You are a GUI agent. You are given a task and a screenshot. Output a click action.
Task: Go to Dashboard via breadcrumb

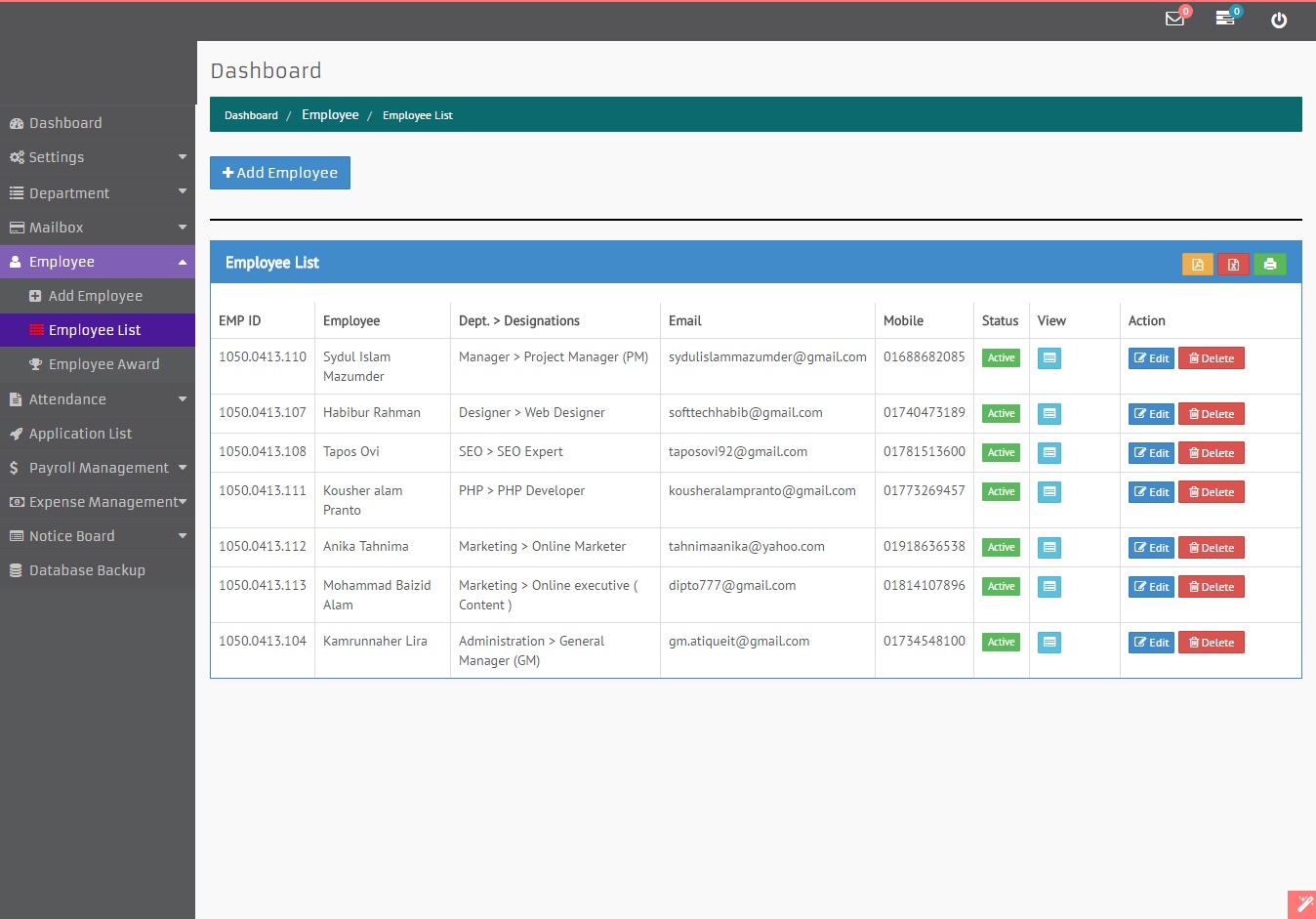pyautogui.click(x=251, y=115)
